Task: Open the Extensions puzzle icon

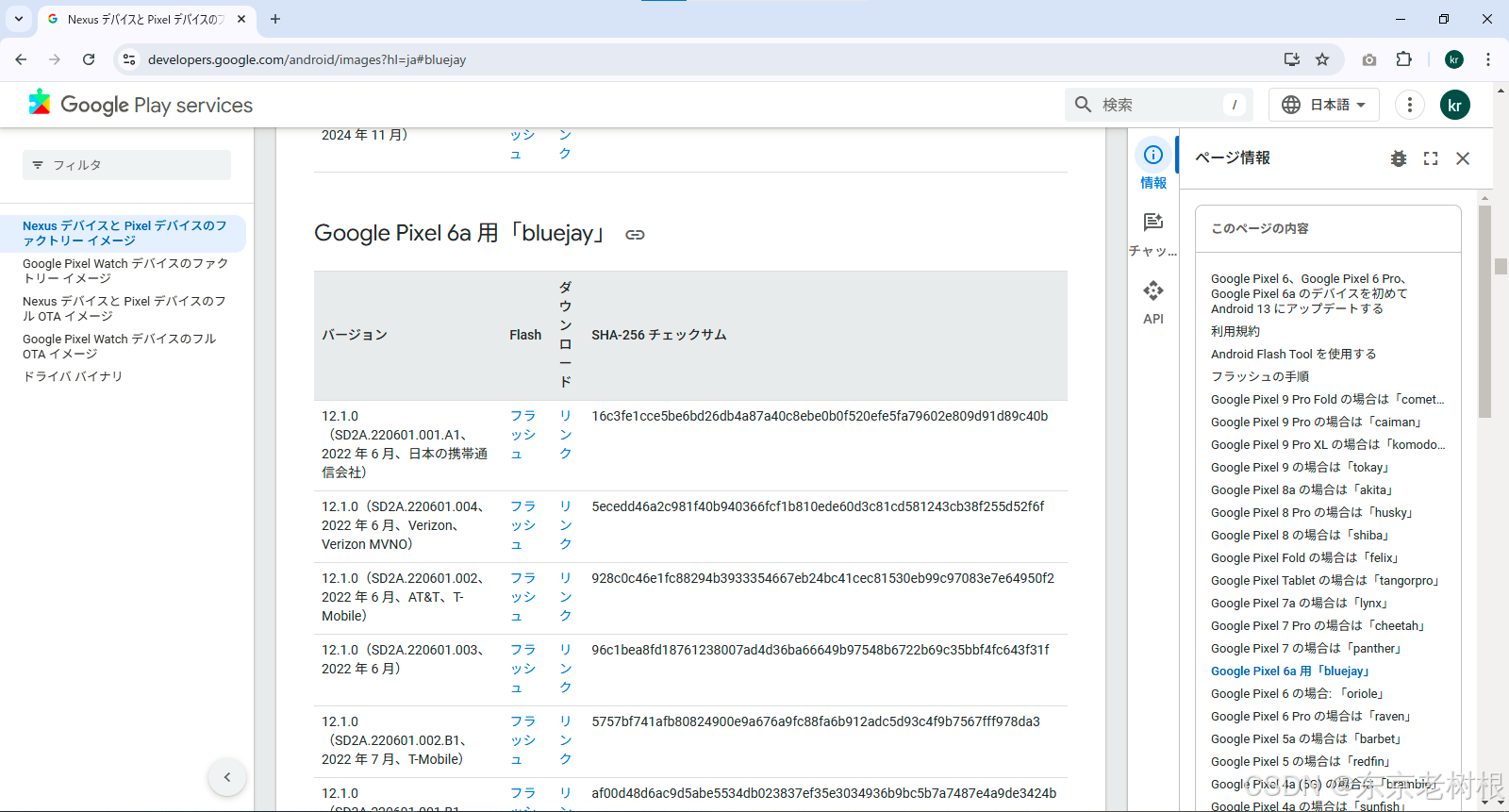Action: click(x=1404, y=59)
